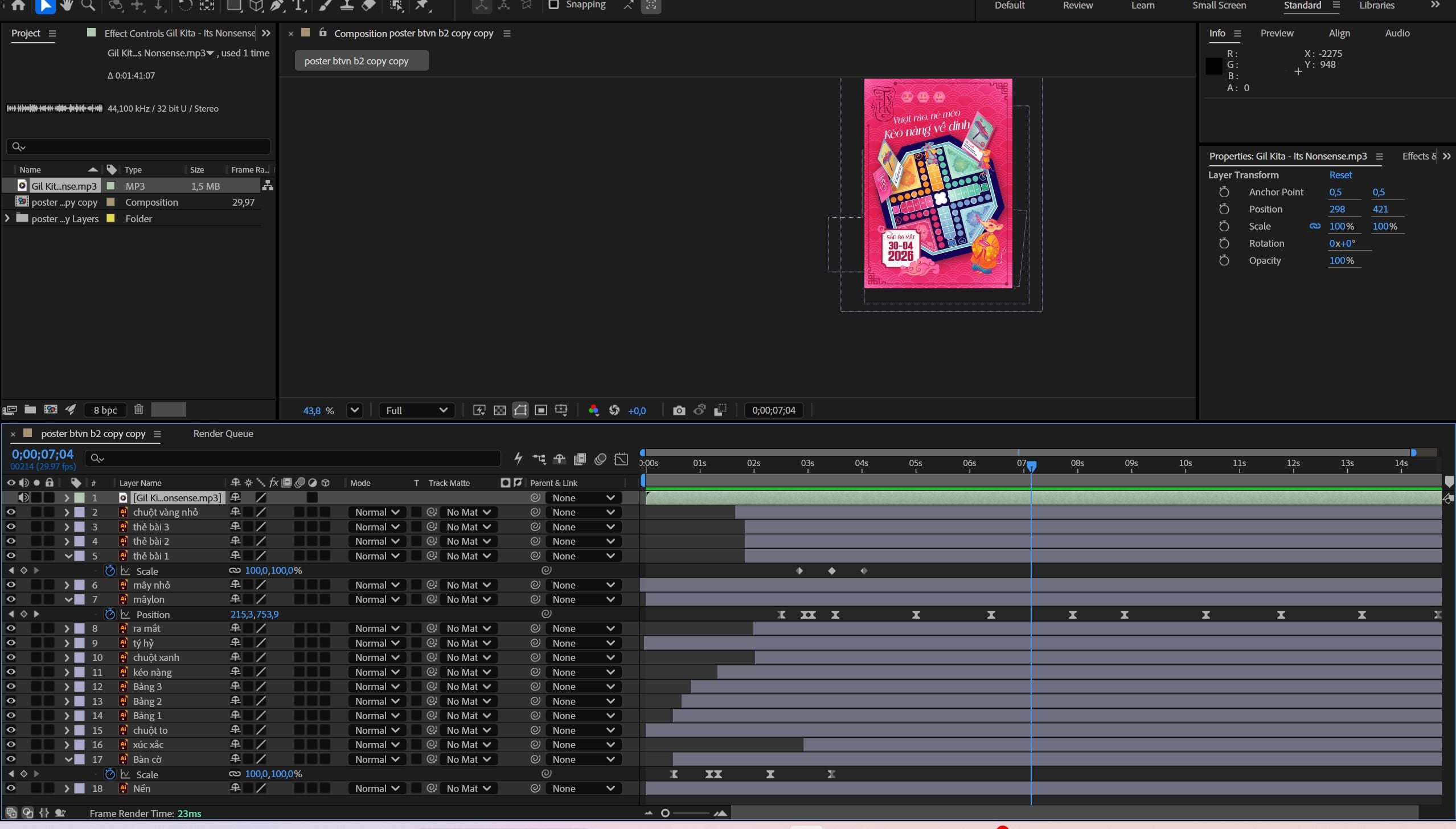Image resolution: width=1456 pixels, height=829 pixels.
Task: Hide the chuột vàng nhỏ layer
Action: click(10, 512)
